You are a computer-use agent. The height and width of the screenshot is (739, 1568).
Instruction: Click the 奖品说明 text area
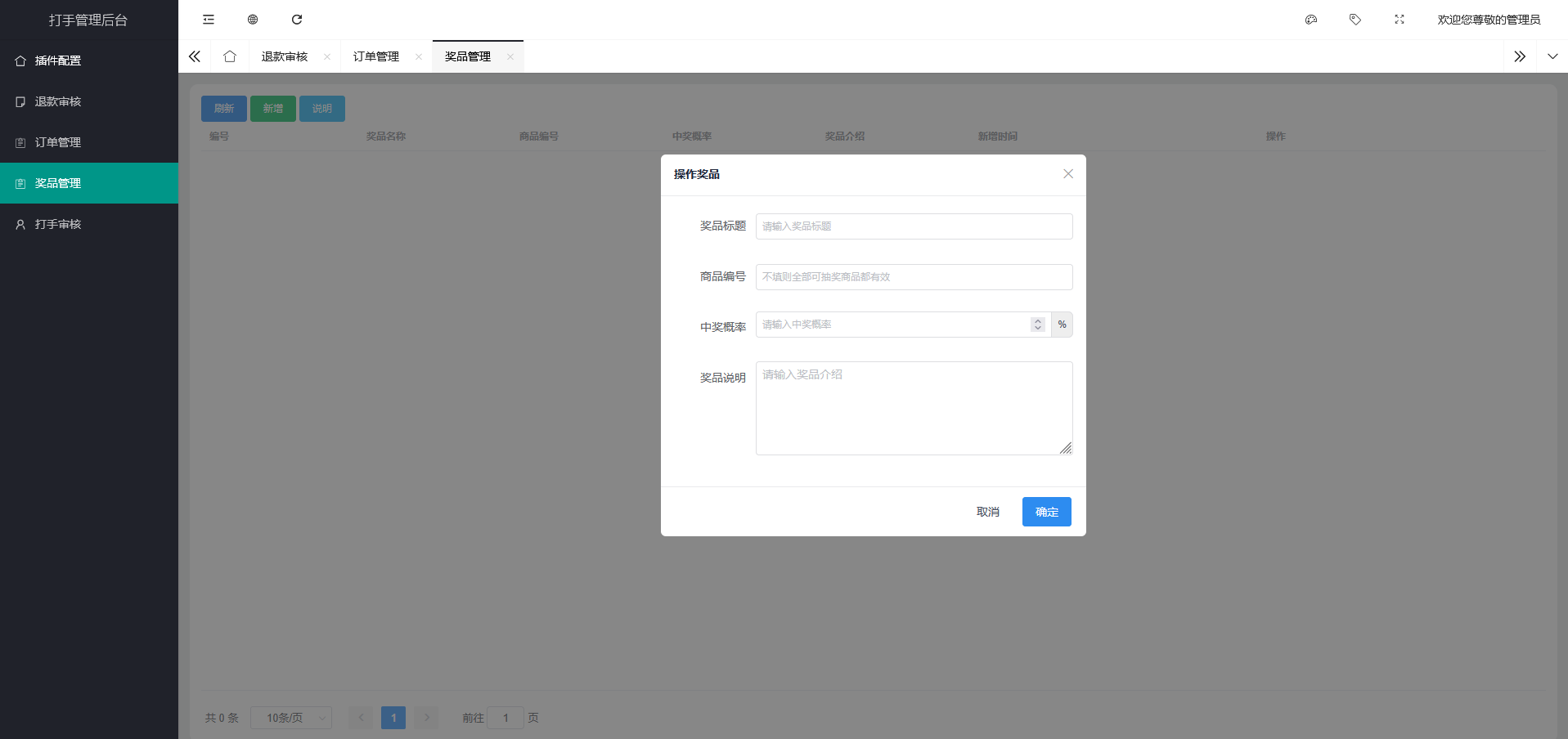pyautogui.click(x=914, y=408)
